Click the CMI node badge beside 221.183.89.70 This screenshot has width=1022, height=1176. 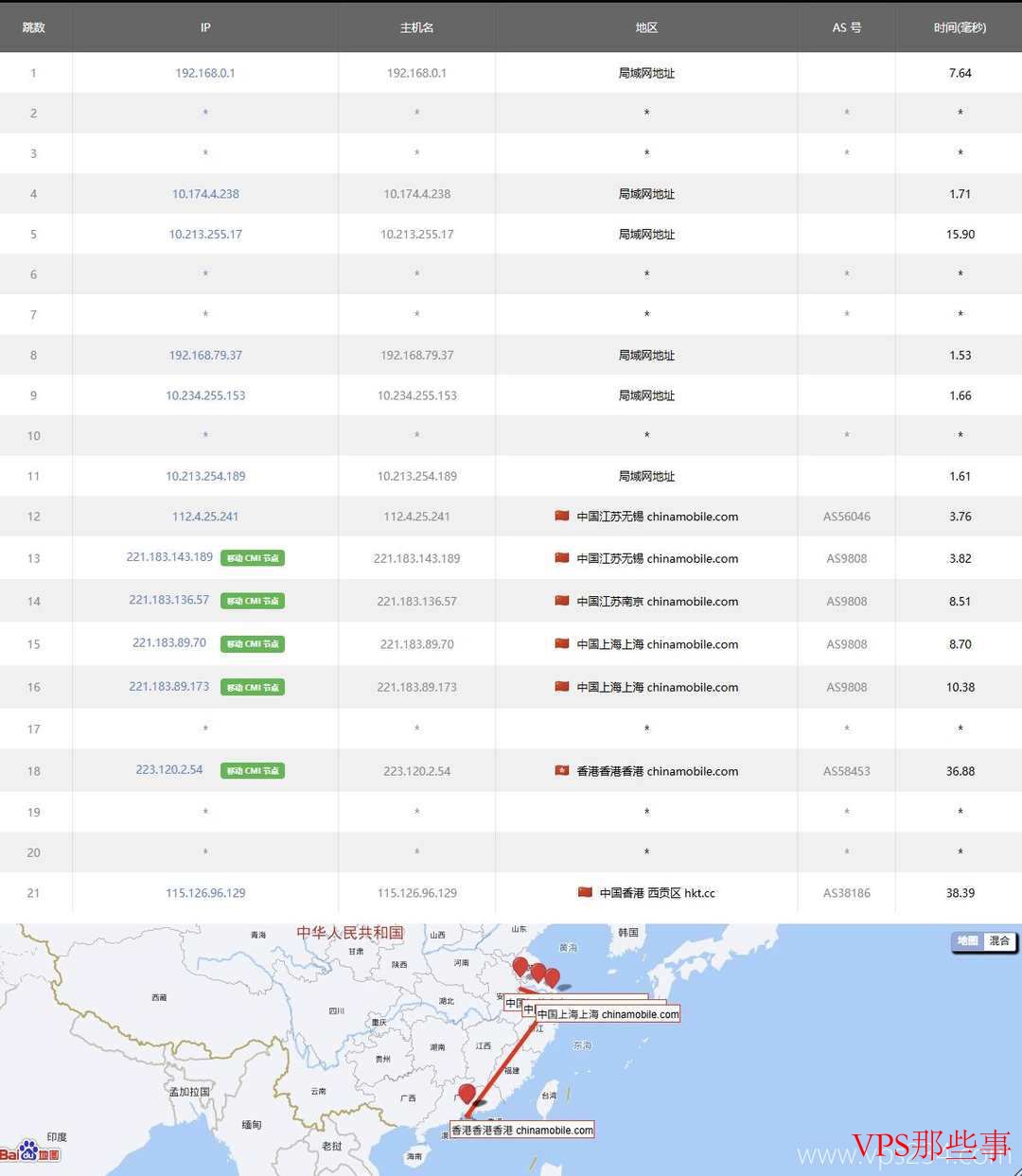tap(253, 644)
